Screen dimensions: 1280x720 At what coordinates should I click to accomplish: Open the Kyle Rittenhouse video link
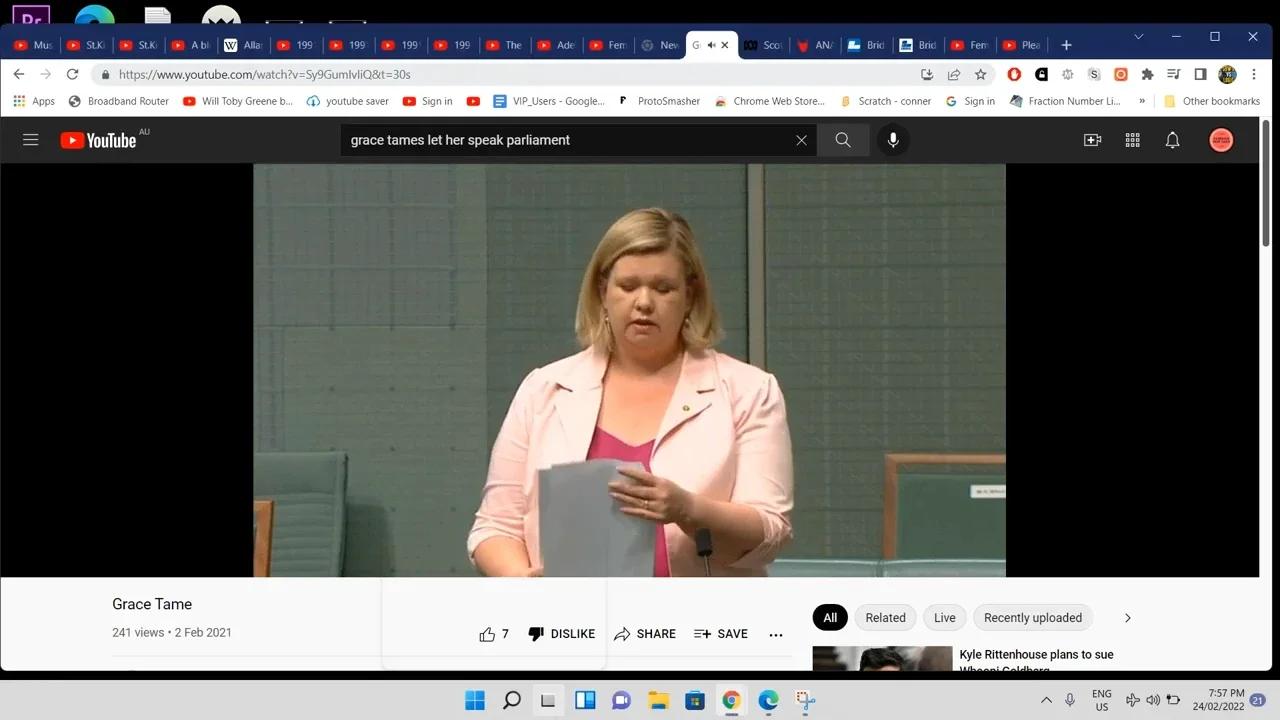pos(1036,654)
